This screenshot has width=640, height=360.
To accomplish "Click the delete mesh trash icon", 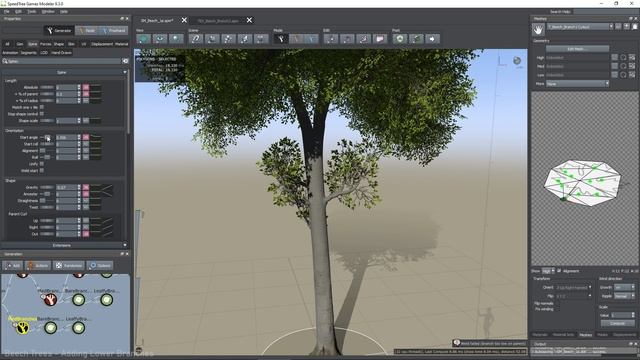I will click(x=635, y=27).
